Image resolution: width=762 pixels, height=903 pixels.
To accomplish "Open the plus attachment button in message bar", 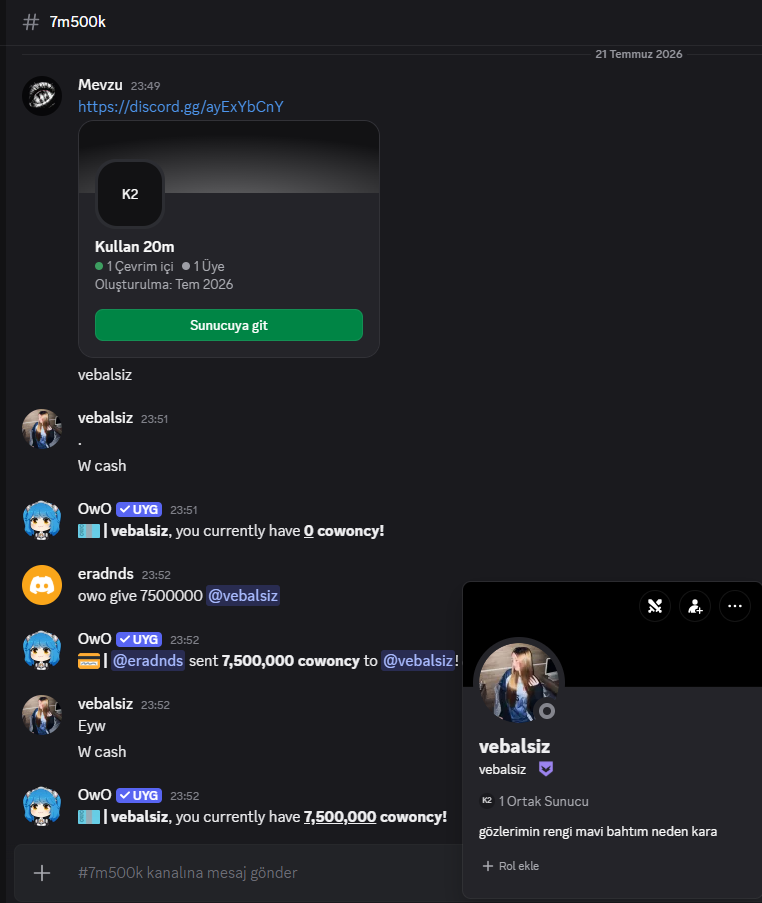I will coord(41,873).
